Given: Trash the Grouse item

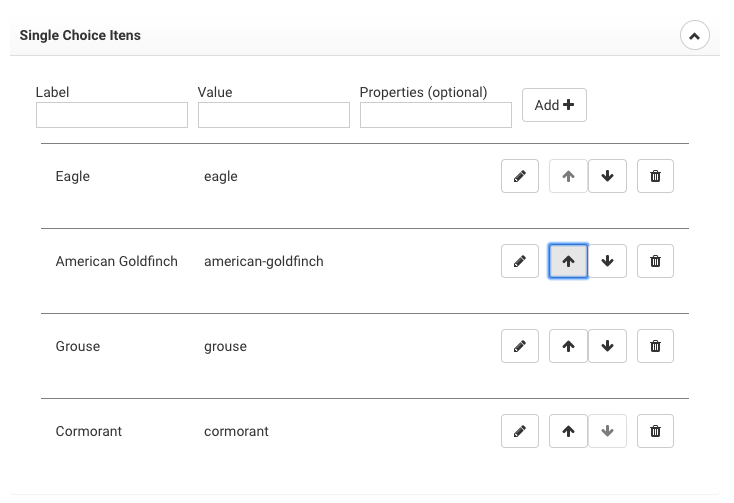Looking at the screenshot, I should click(655, 346).
